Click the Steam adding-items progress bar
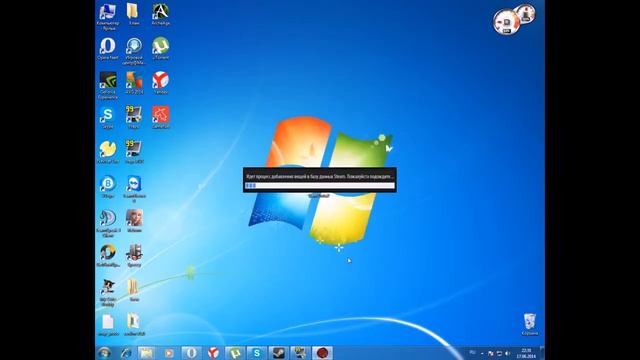This screenshot has height=360, width=640. 320,186
